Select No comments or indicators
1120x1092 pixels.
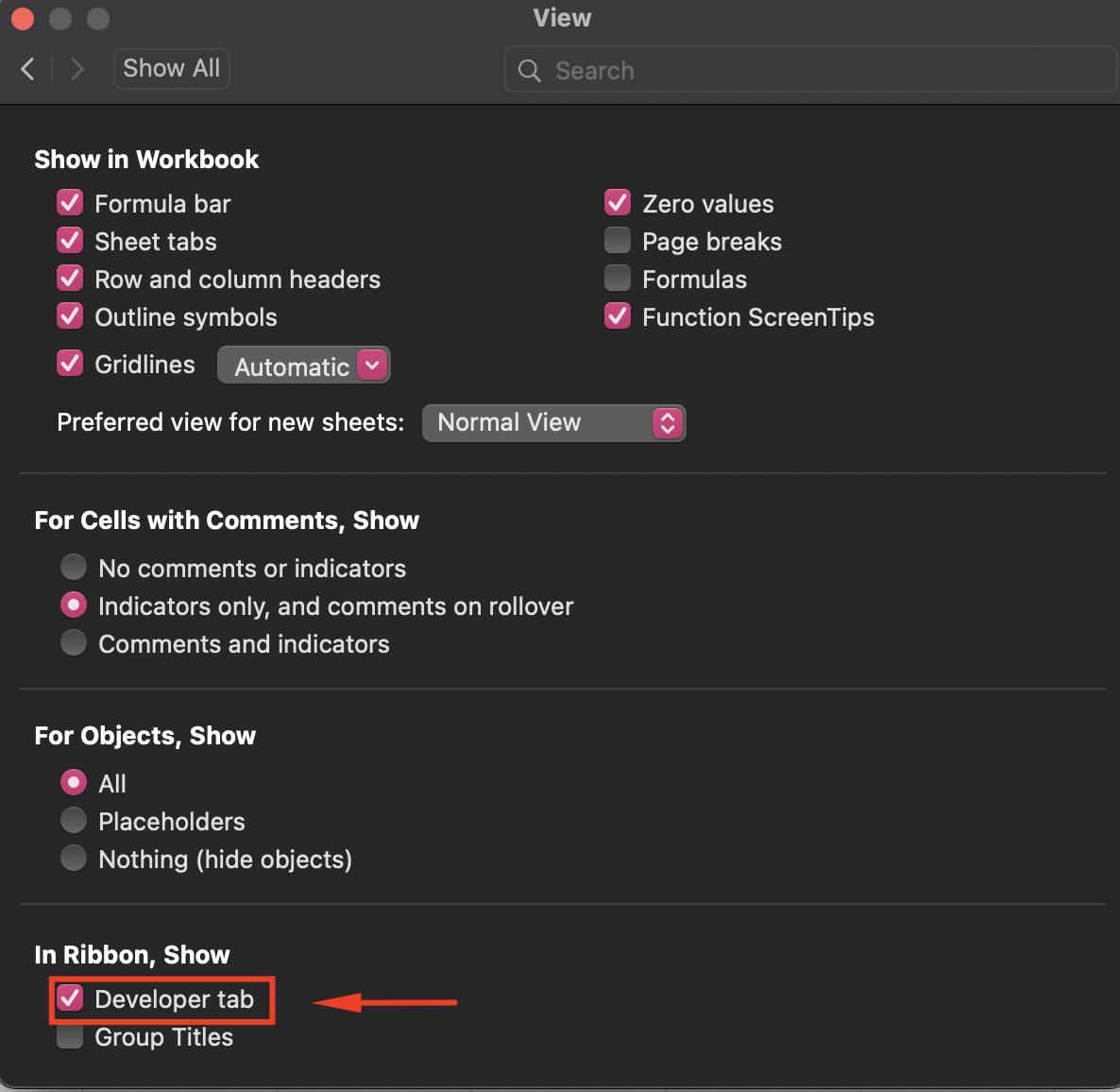(x=74, y=567)
